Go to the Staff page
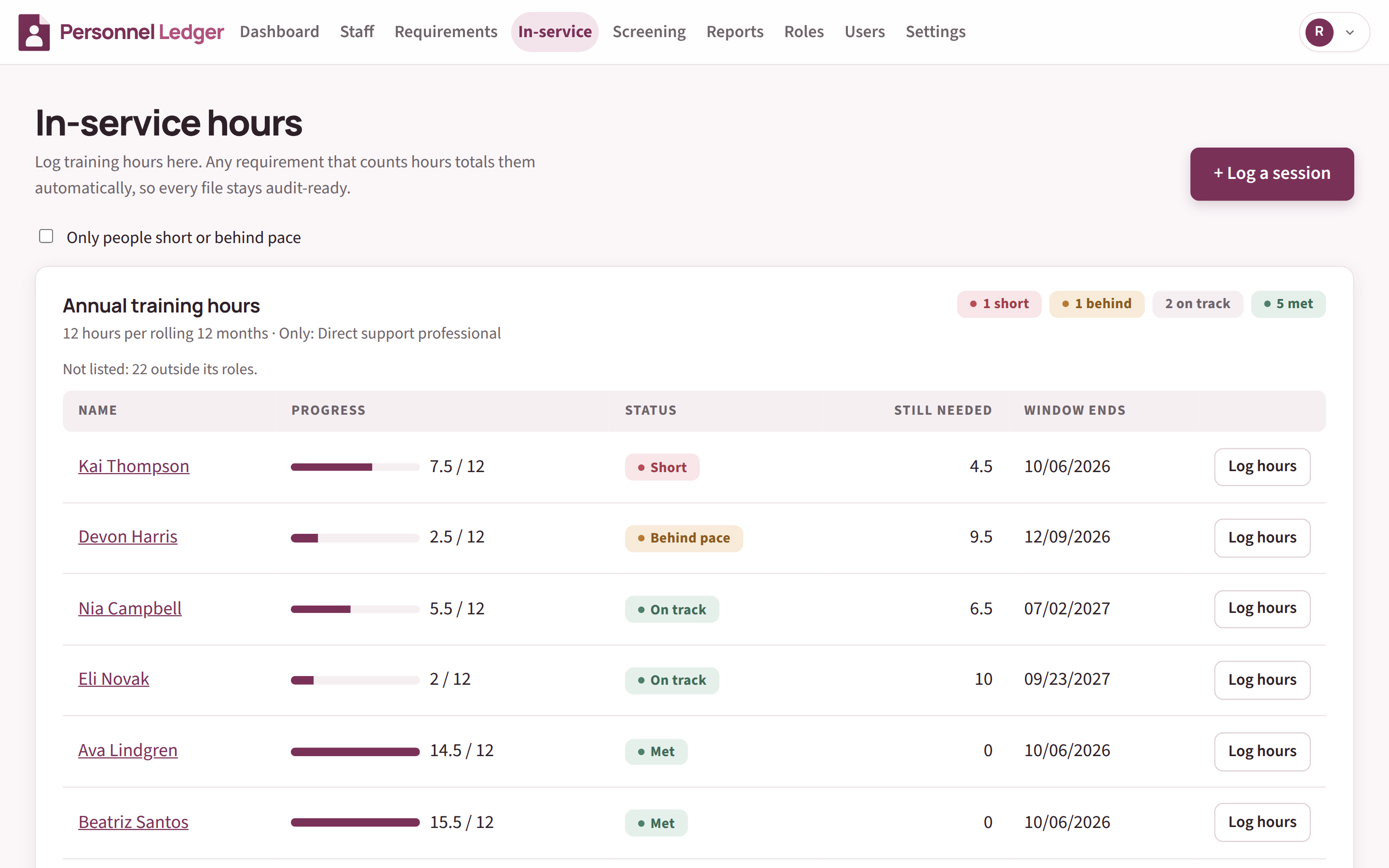Viewport: 1389px width, 868px height. [x=357, y=31]
